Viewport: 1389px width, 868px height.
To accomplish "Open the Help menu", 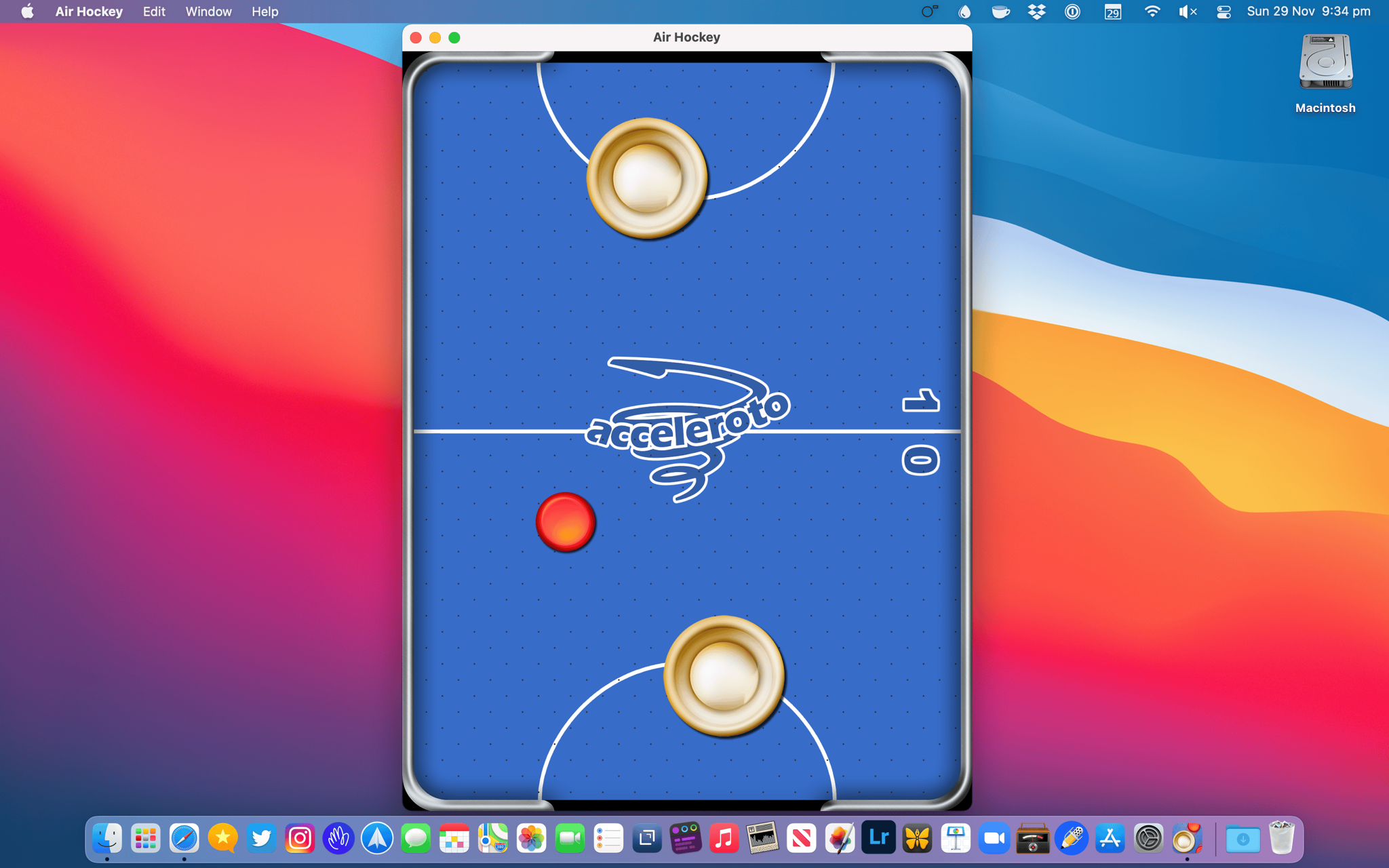I will coord(265,12).
